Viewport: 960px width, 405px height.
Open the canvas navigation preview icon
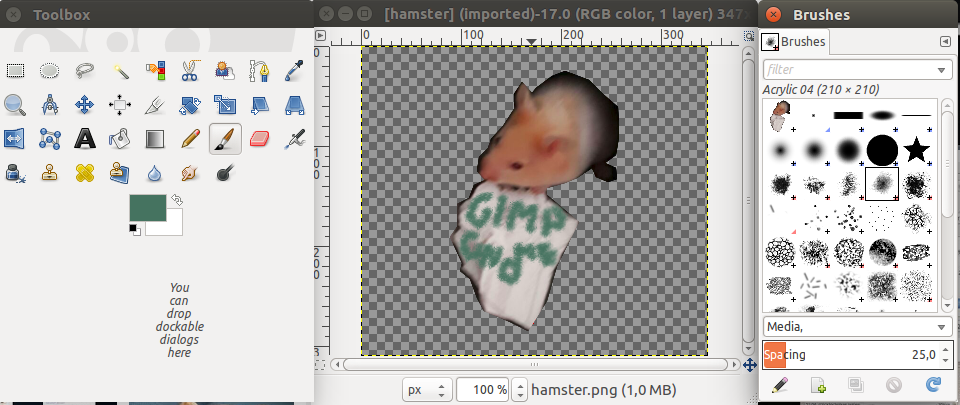tap(749, 365)
